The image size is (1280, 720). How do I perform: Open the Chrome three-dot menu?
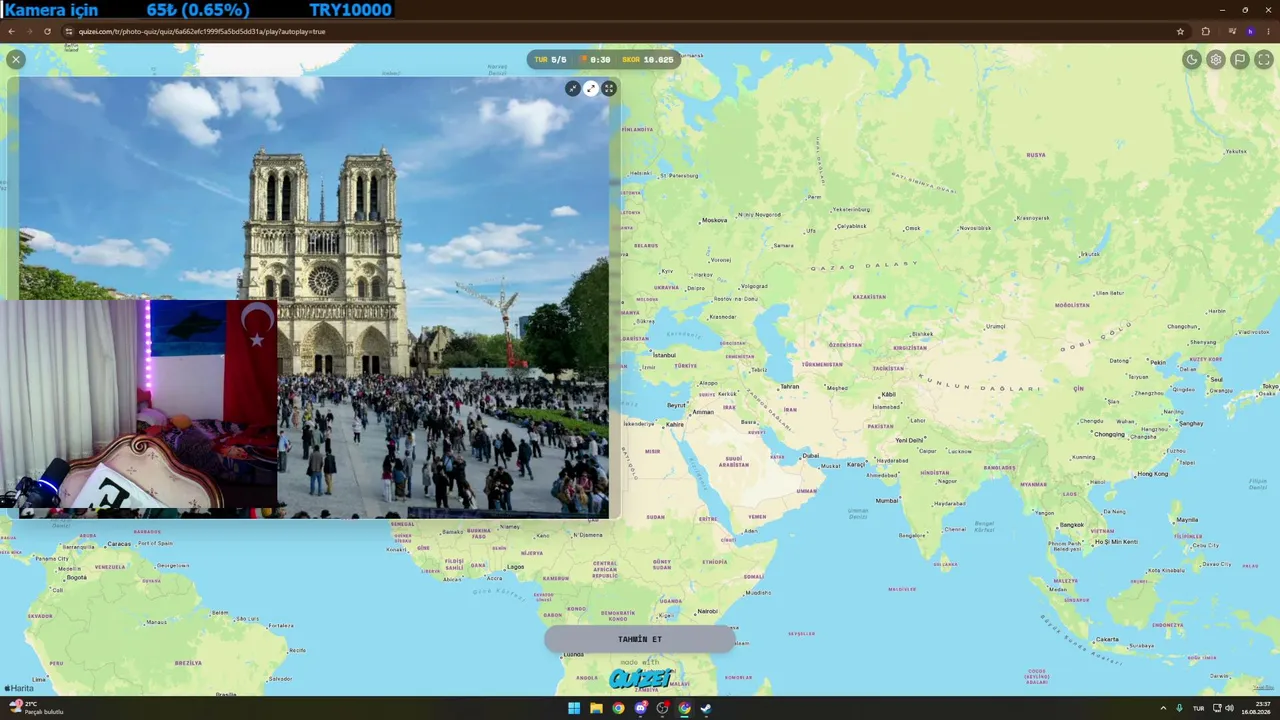tap(1268, 31)
